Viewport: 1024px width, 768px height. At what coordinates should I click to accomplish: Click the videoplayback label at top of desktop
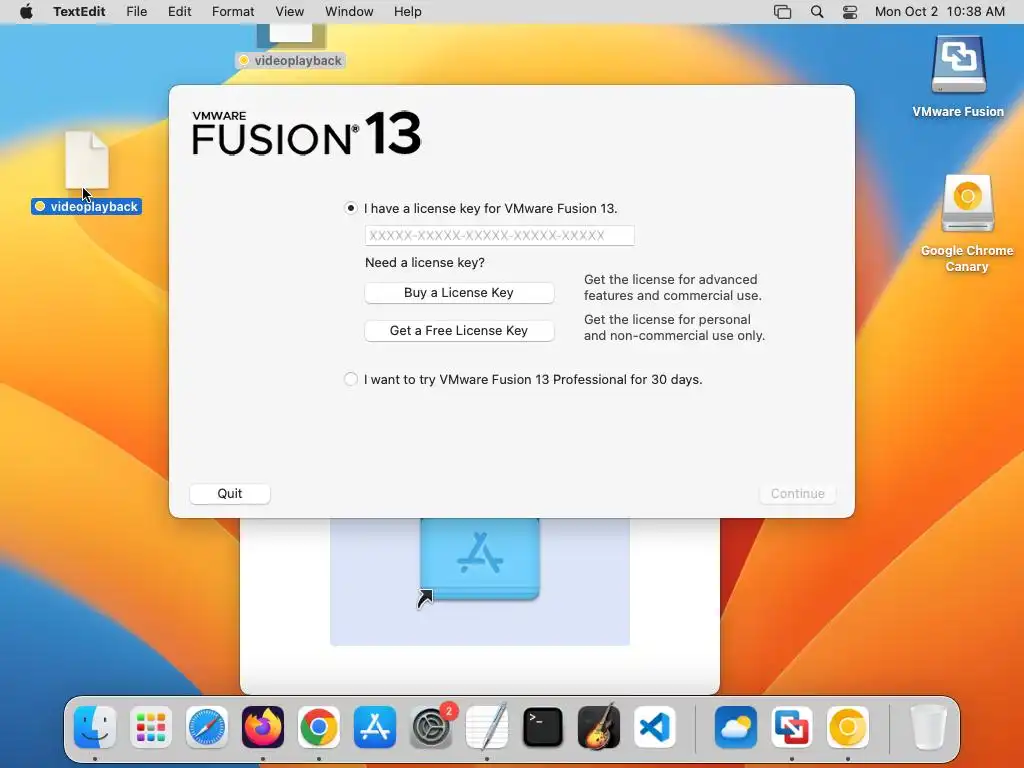pyautogui.click(x=291, y=61)
